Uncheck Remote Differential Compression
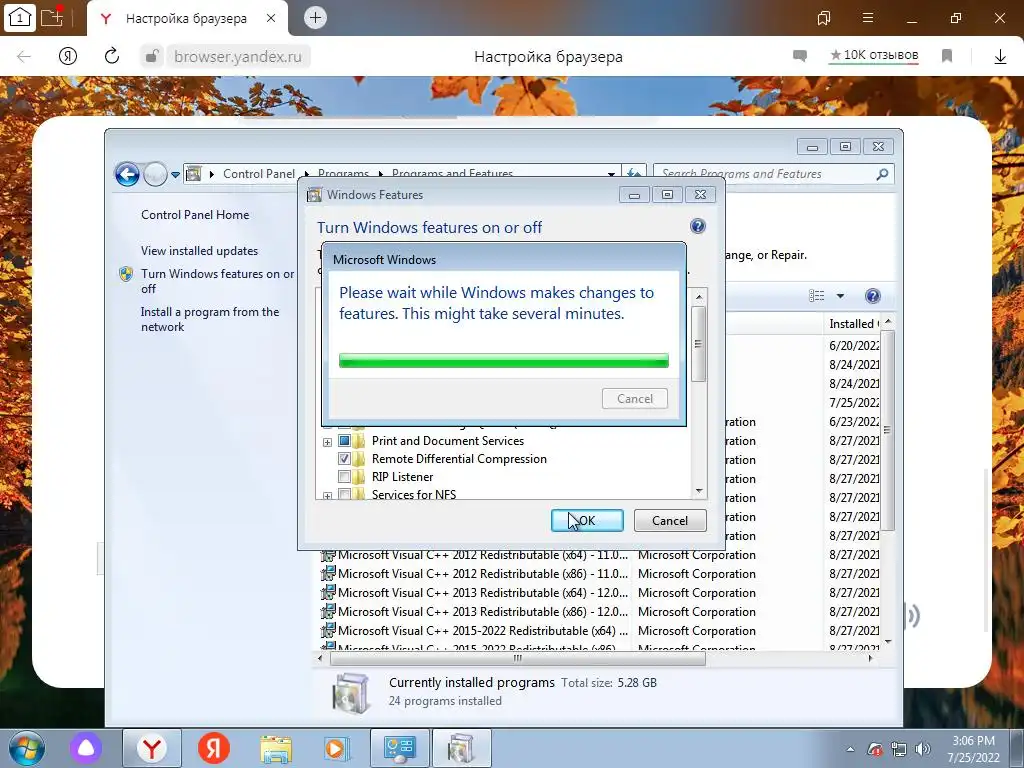This screenshot has height=768, width=1024. (344, 458)
